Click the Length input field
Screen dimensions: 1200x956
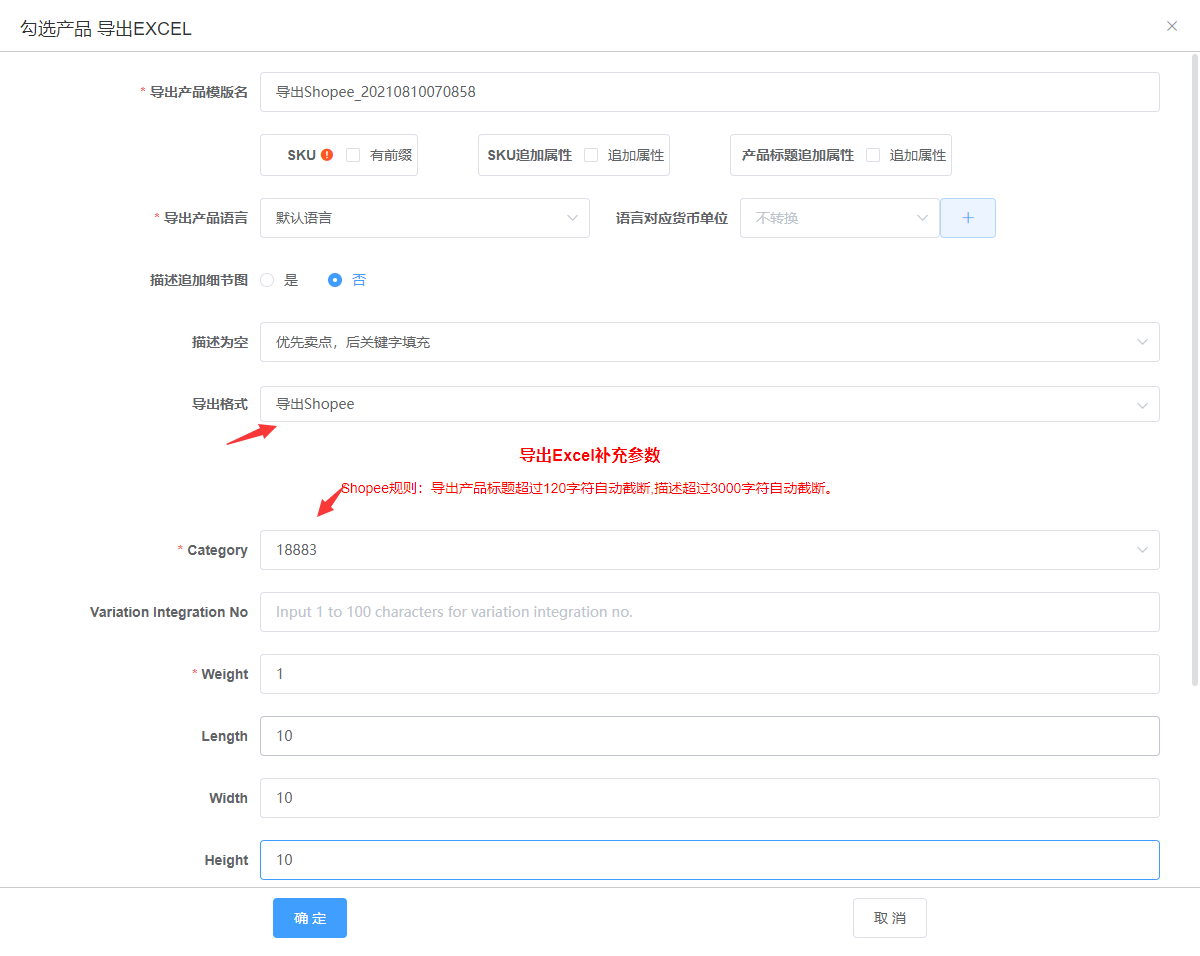pos(710,736)
